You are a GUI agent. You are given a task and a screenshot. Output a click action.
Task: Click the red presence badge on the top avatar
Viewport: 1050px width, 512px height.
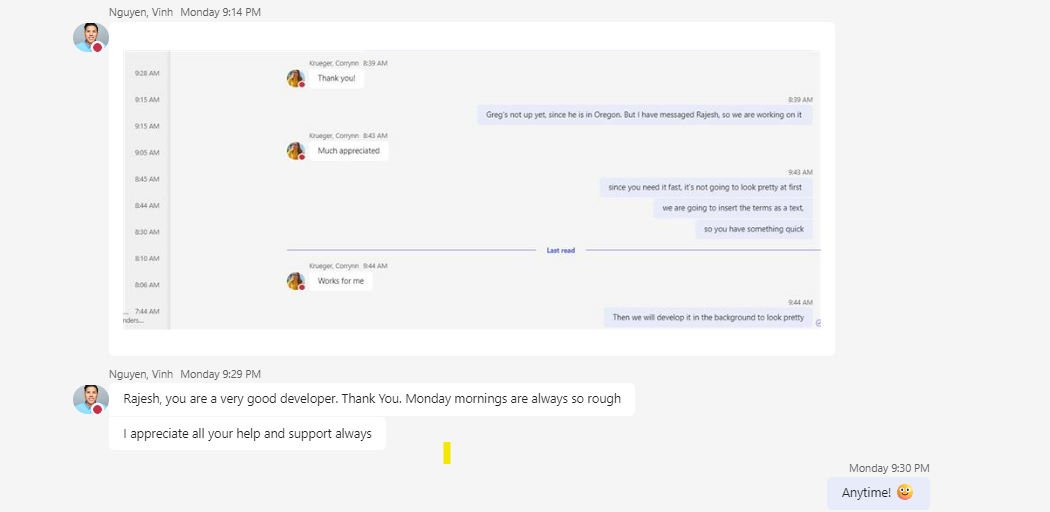tap(98, 48)
